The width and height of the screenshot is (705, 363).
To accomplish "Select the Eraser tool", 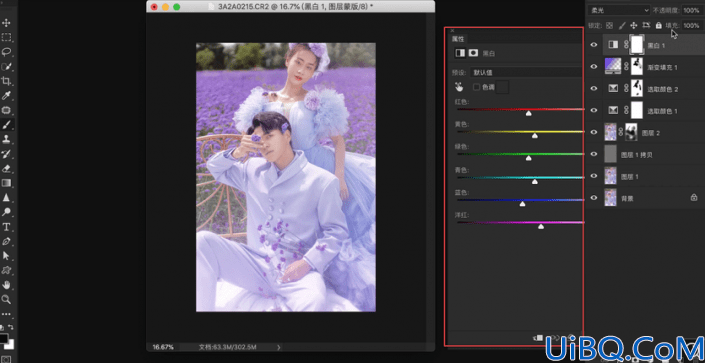I will (6, 169).
